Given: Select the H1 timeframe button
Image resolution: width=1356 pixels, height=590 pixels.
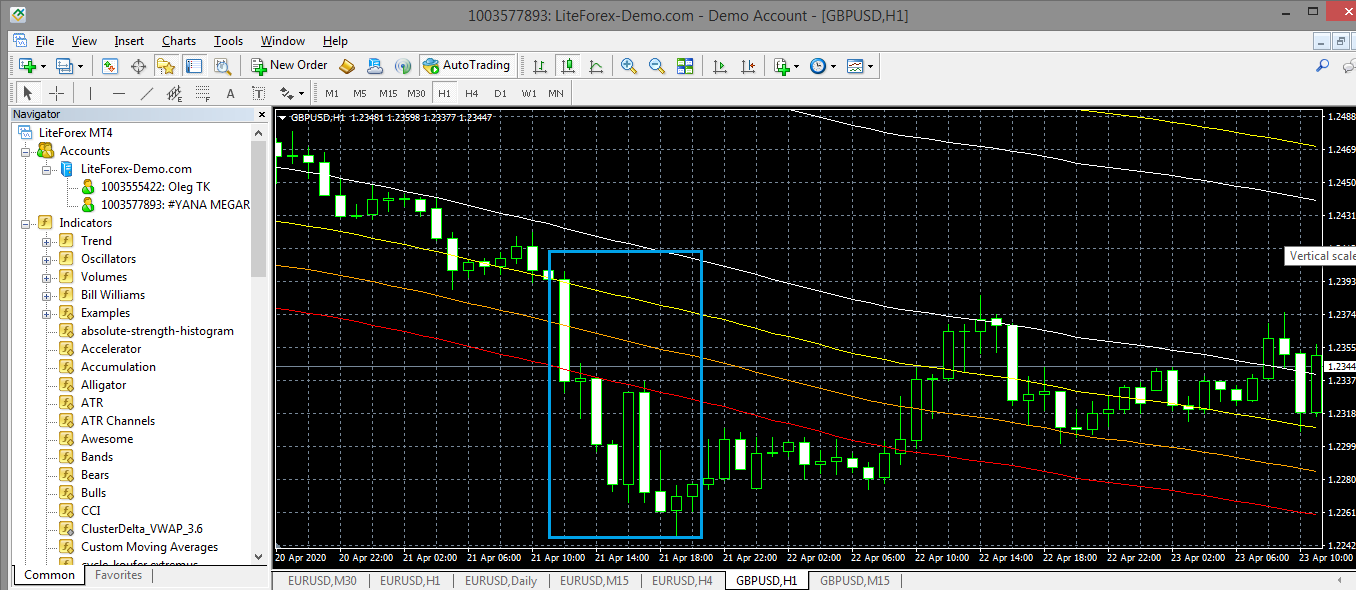Looking at the screenshot, I should point(443,93).
